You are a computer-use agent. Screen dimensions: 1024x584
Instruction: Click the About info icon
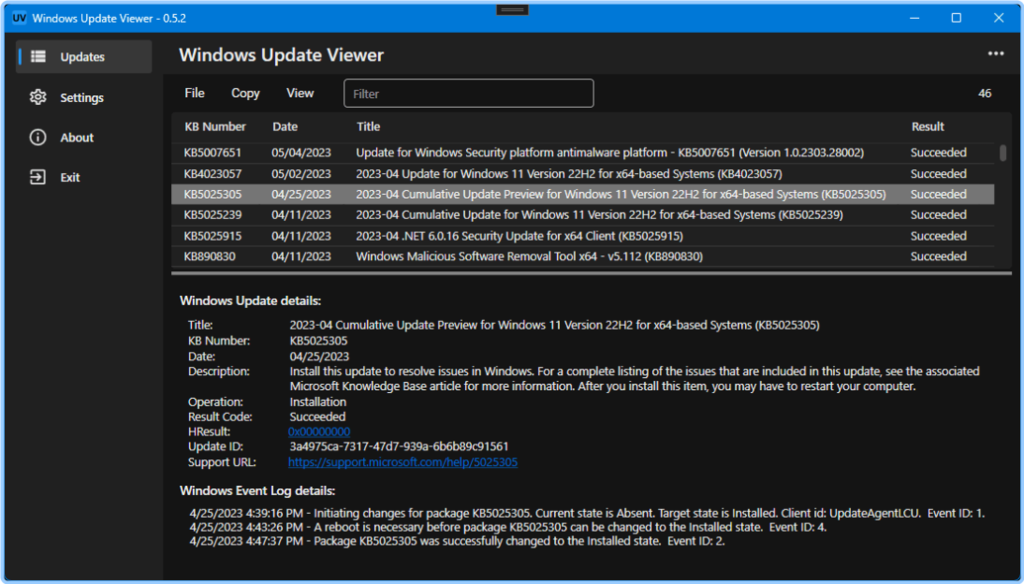[38, 137]
